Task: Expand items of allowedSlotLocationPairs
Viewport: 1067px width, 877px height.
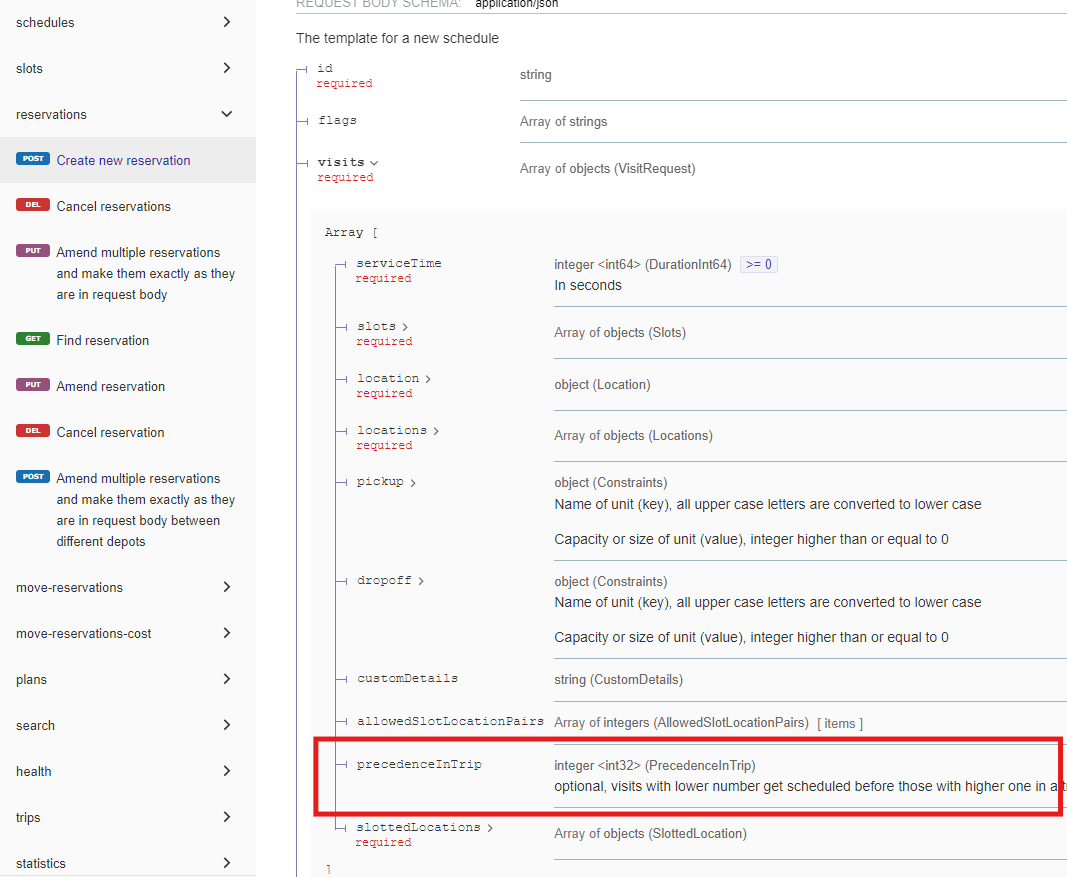Action: [x=839, y=723]
